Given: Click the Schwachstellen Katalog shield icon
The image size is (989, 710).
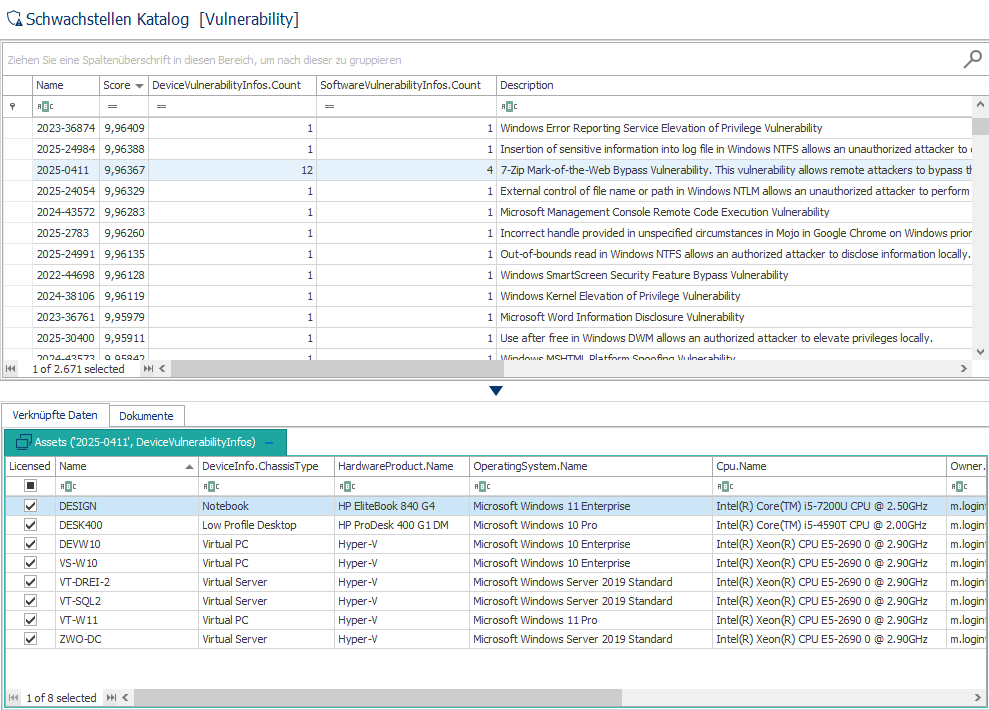Looking at the screenshot, I should 14,19.
